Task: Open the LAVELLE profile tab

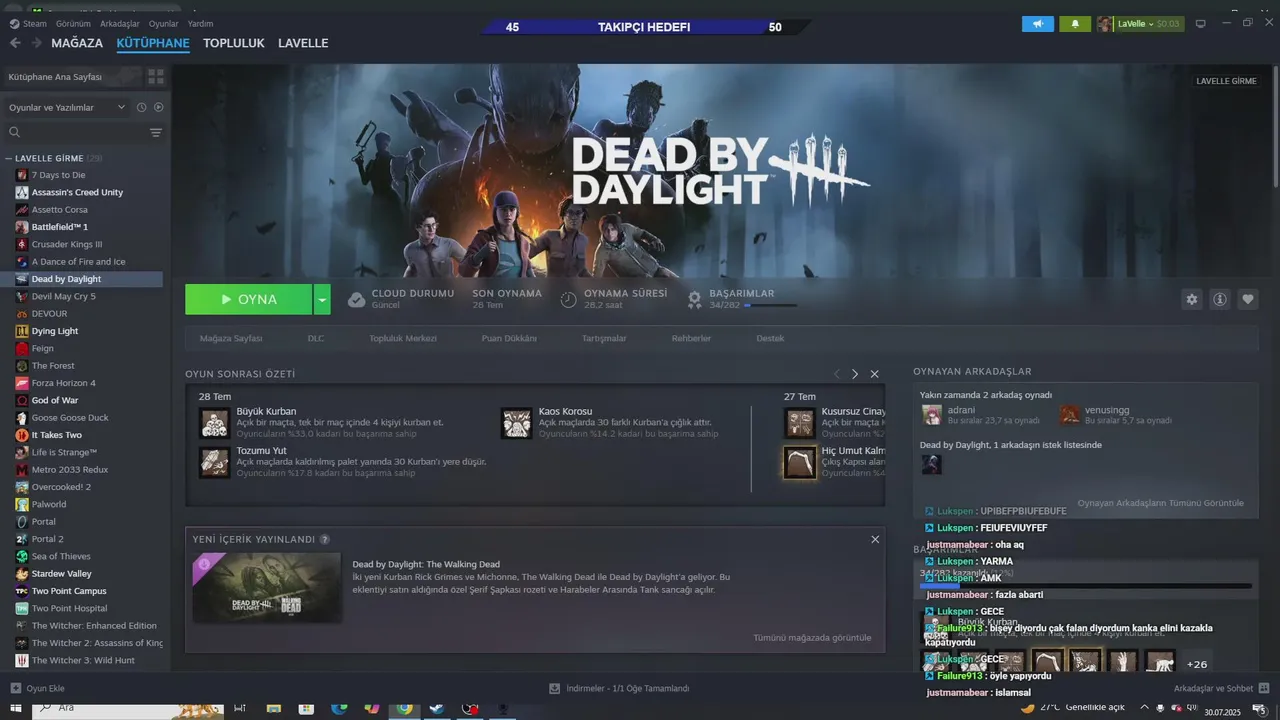Action: pos(303,43)
